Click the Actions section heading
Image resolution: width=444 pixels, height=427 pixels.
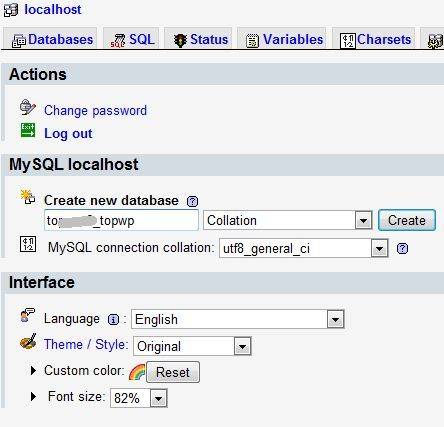38,74
